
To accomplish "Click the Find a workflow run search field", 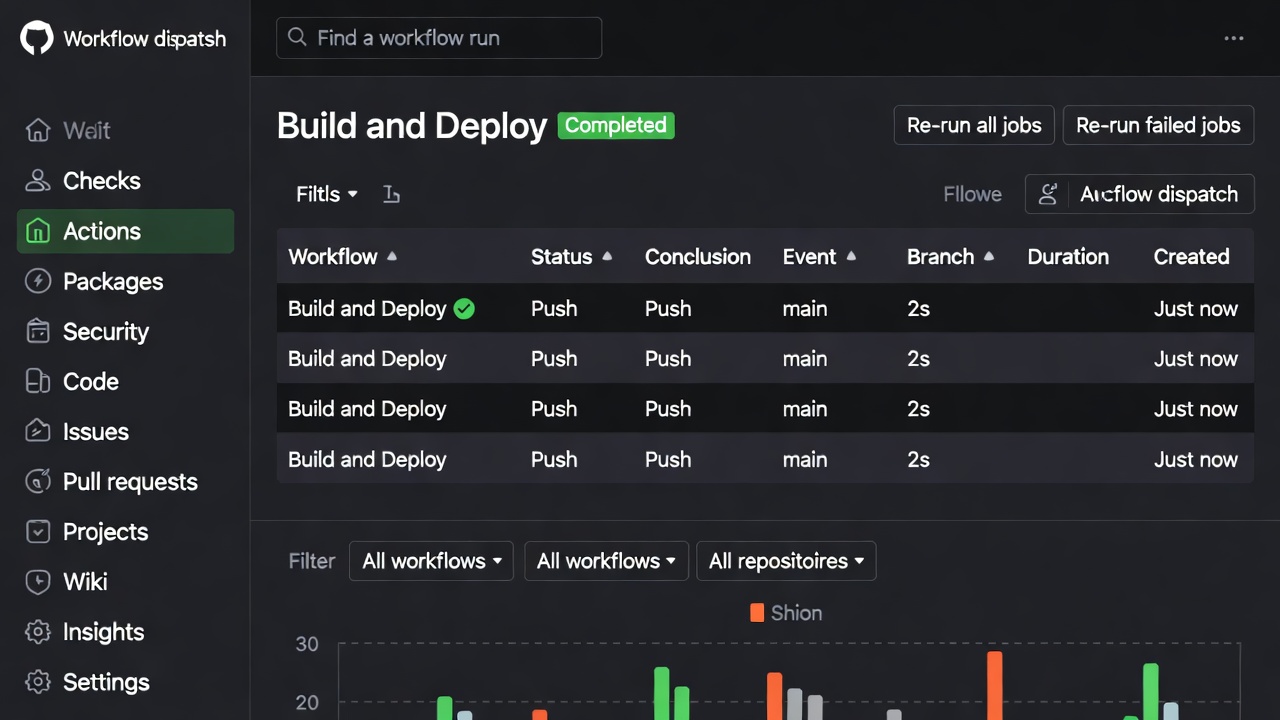I will tap(438, 38).
